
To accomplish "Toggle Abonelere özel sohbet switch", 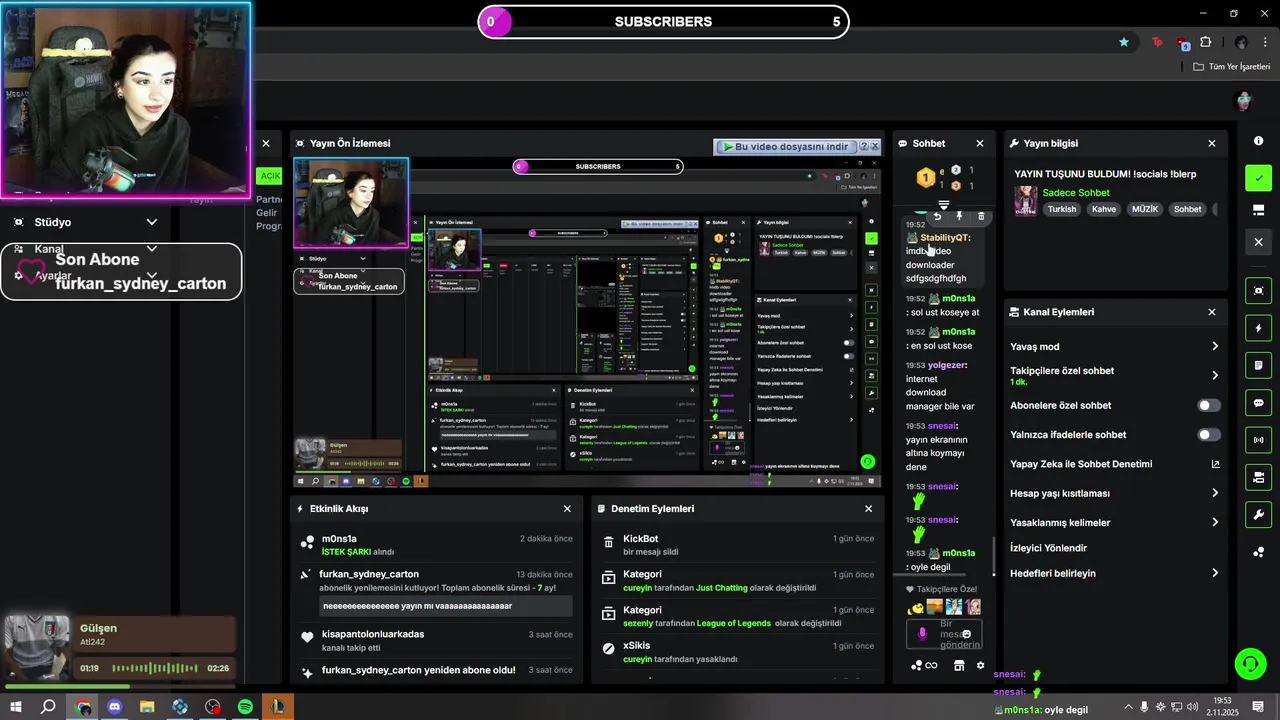I will click(1209, 405).
